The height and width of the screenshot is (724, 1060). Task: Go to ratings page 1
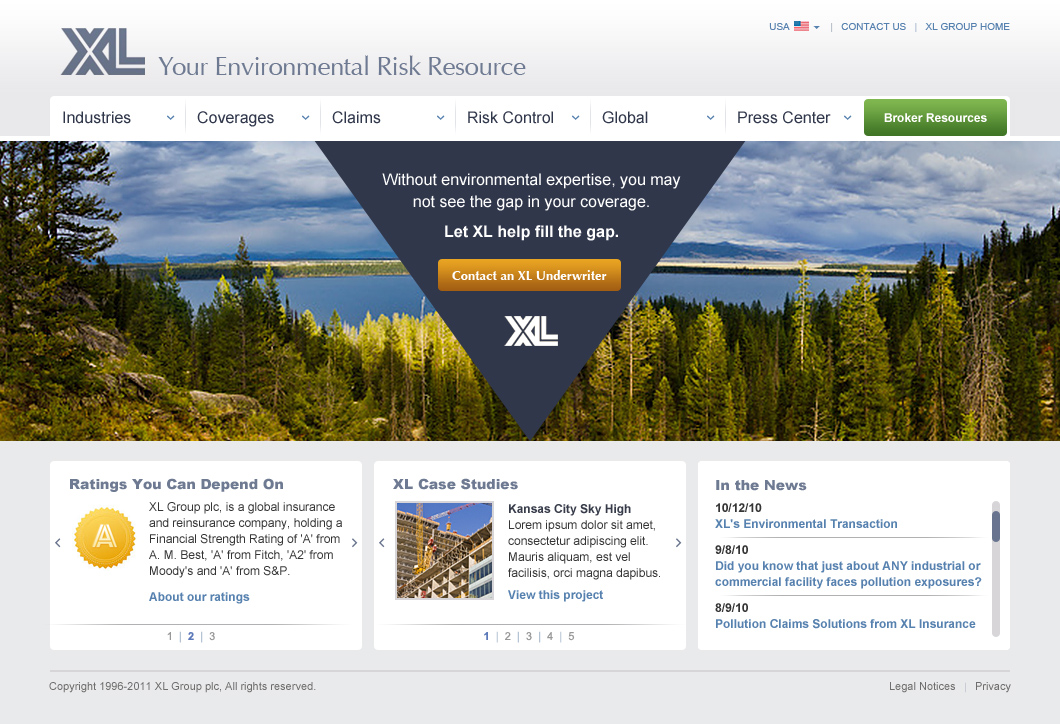pos(170,636)
